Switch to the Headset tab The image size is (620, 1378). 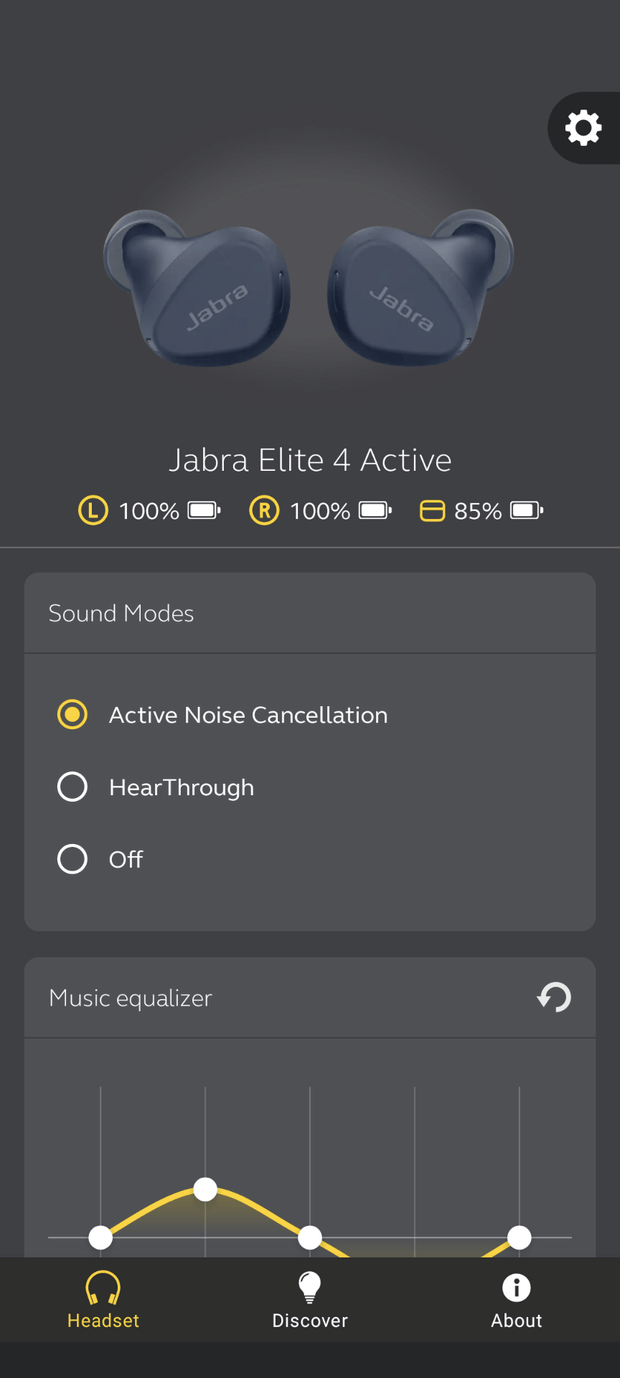(103, 1299)
